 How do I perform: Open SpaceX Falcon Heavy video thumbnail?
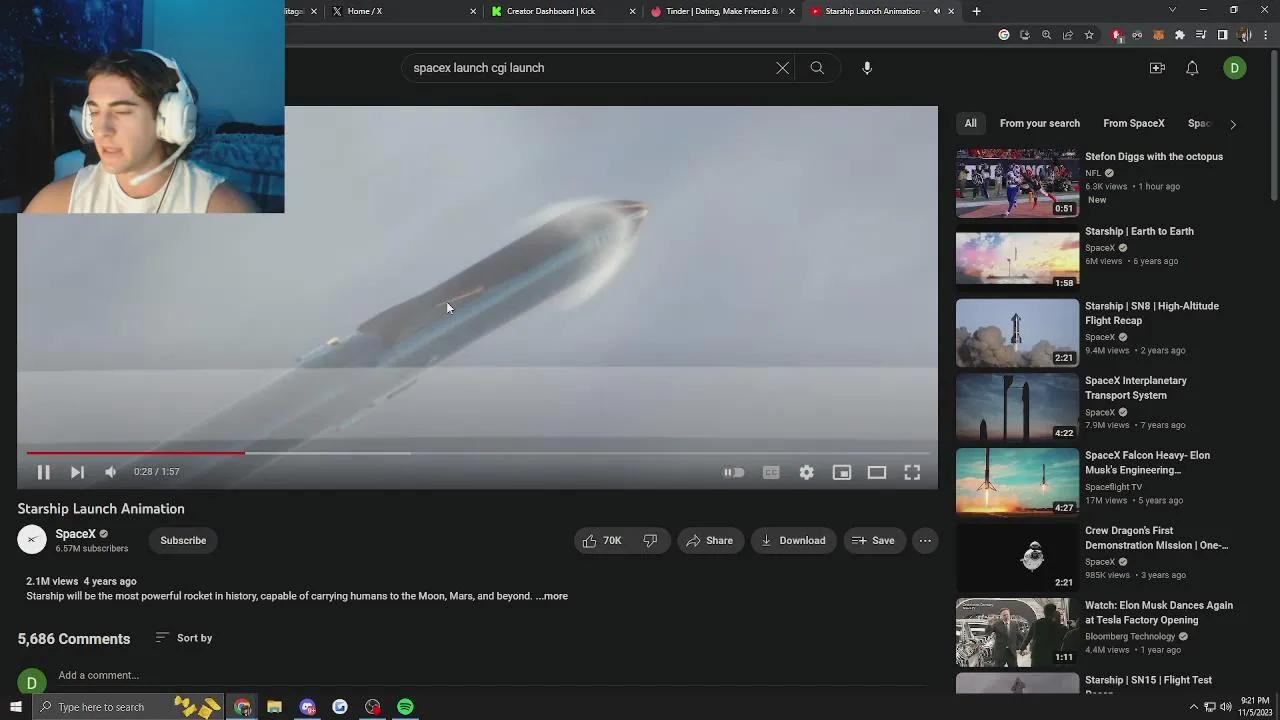pyautogui.click(x=1017, y=482)
